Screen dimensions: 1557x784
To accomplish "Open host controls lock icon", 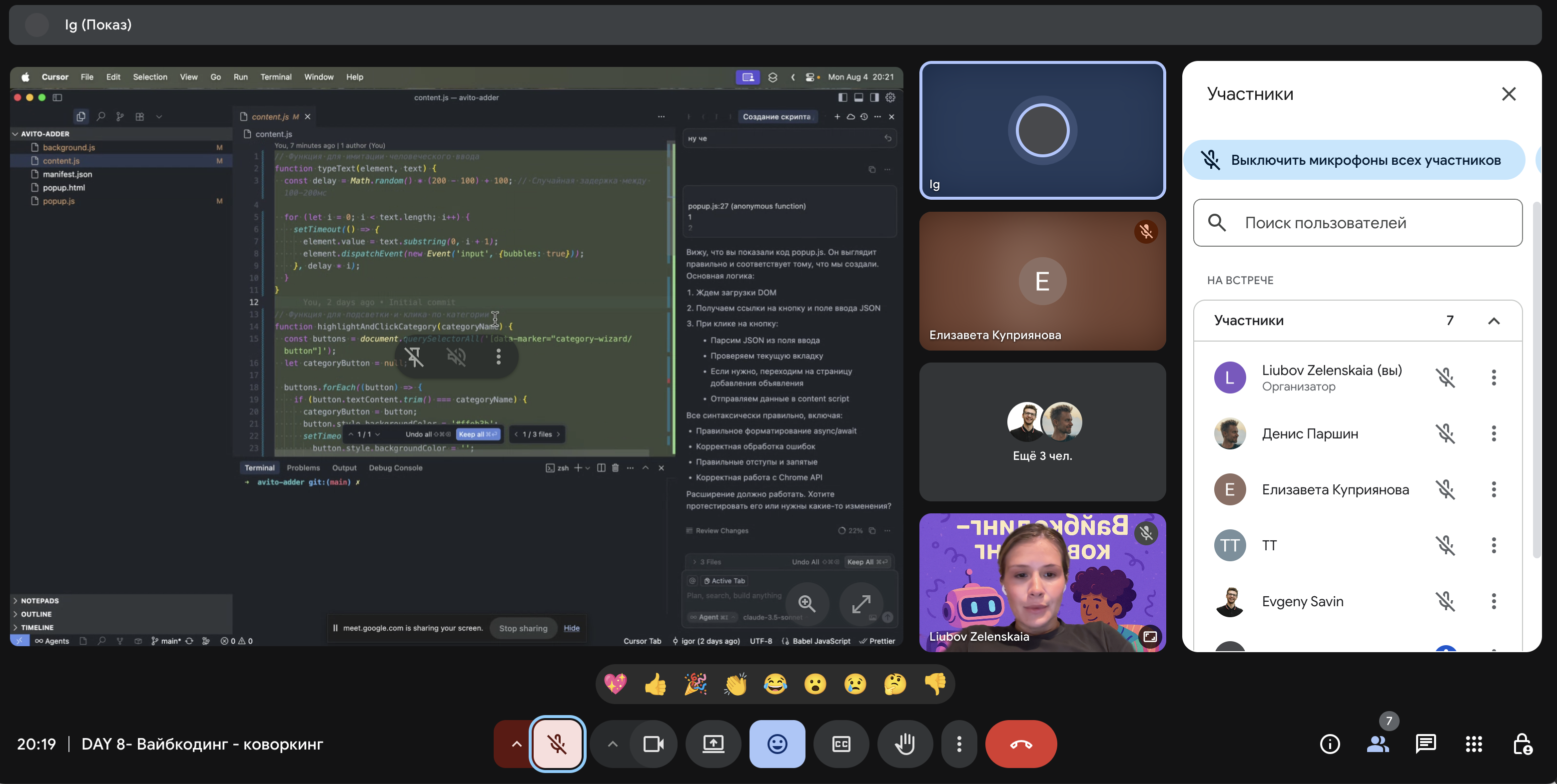I will [x=1522, y=744].
